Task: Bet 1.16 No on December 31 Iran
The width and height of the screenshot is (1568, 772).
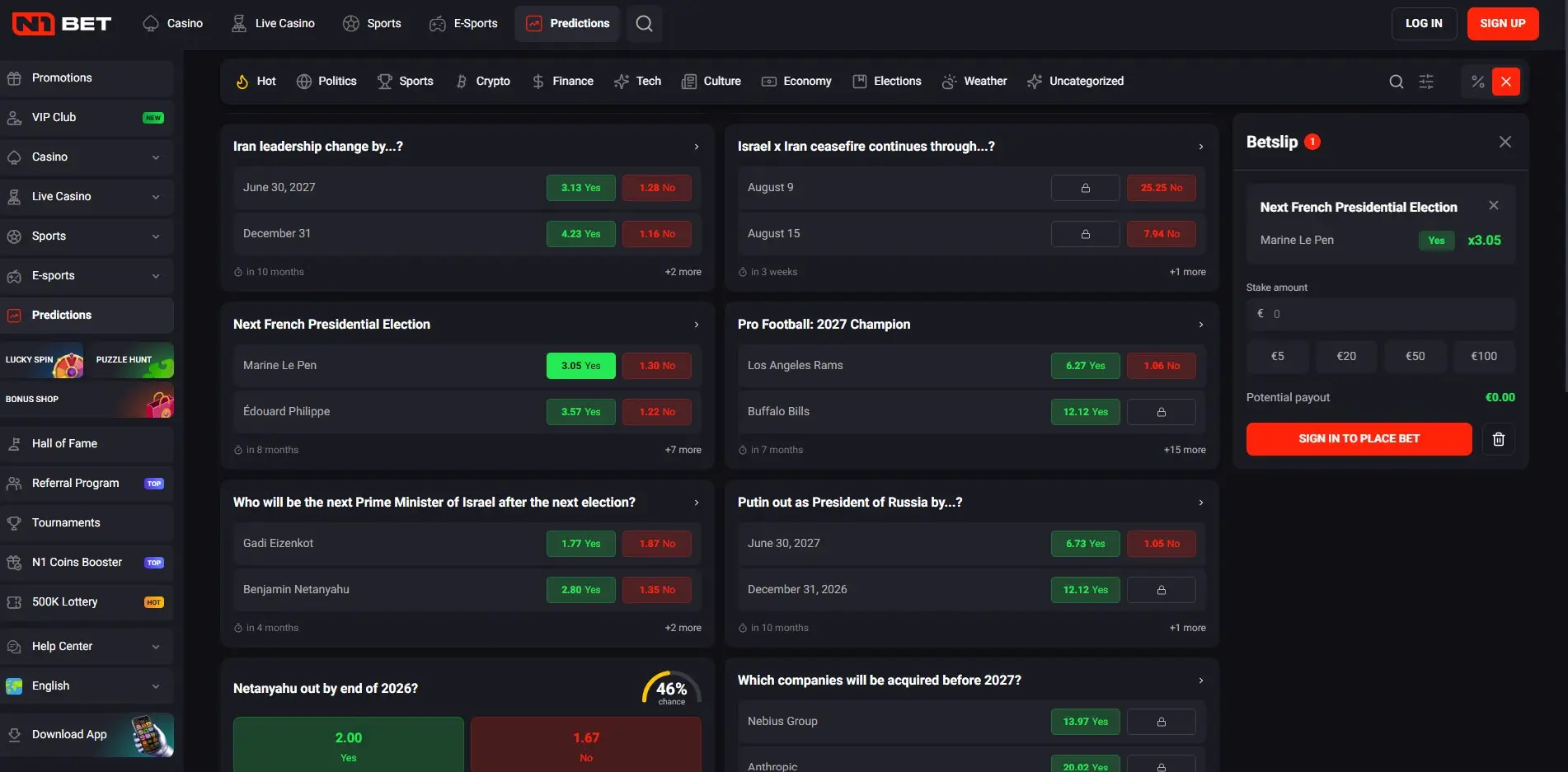Action: click(657, 234)
